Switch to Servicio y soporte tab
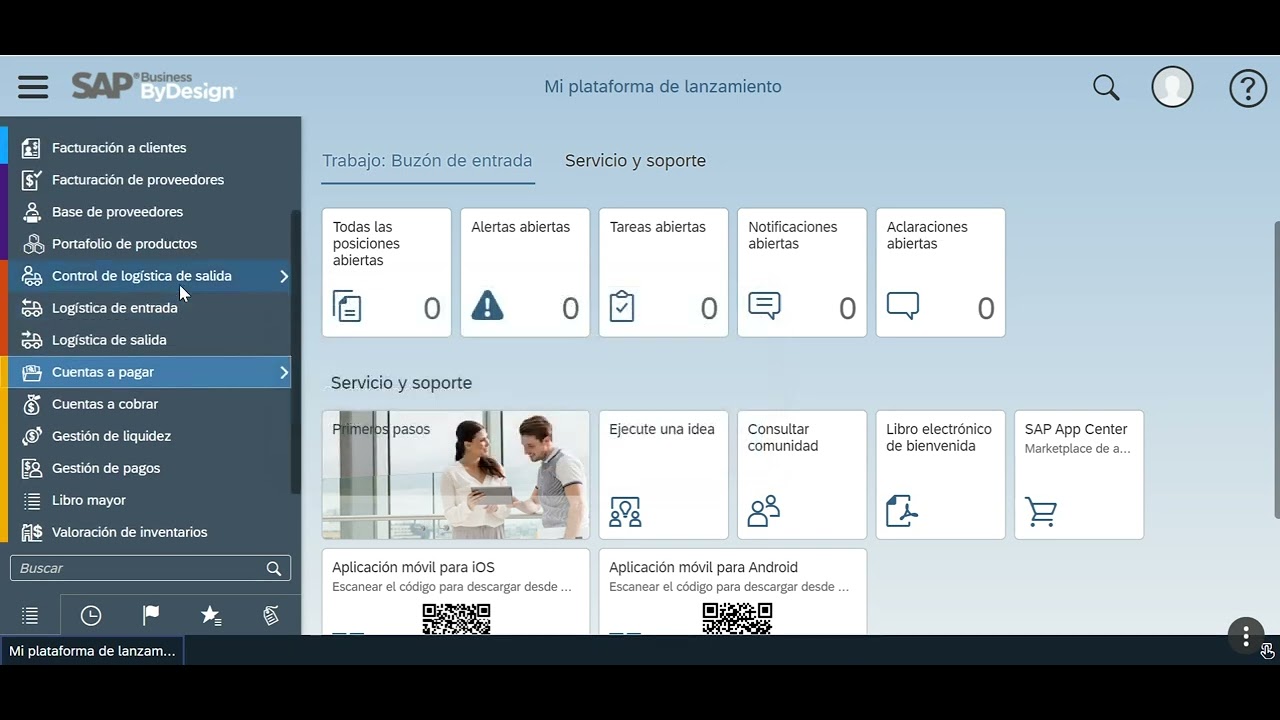 635,161
